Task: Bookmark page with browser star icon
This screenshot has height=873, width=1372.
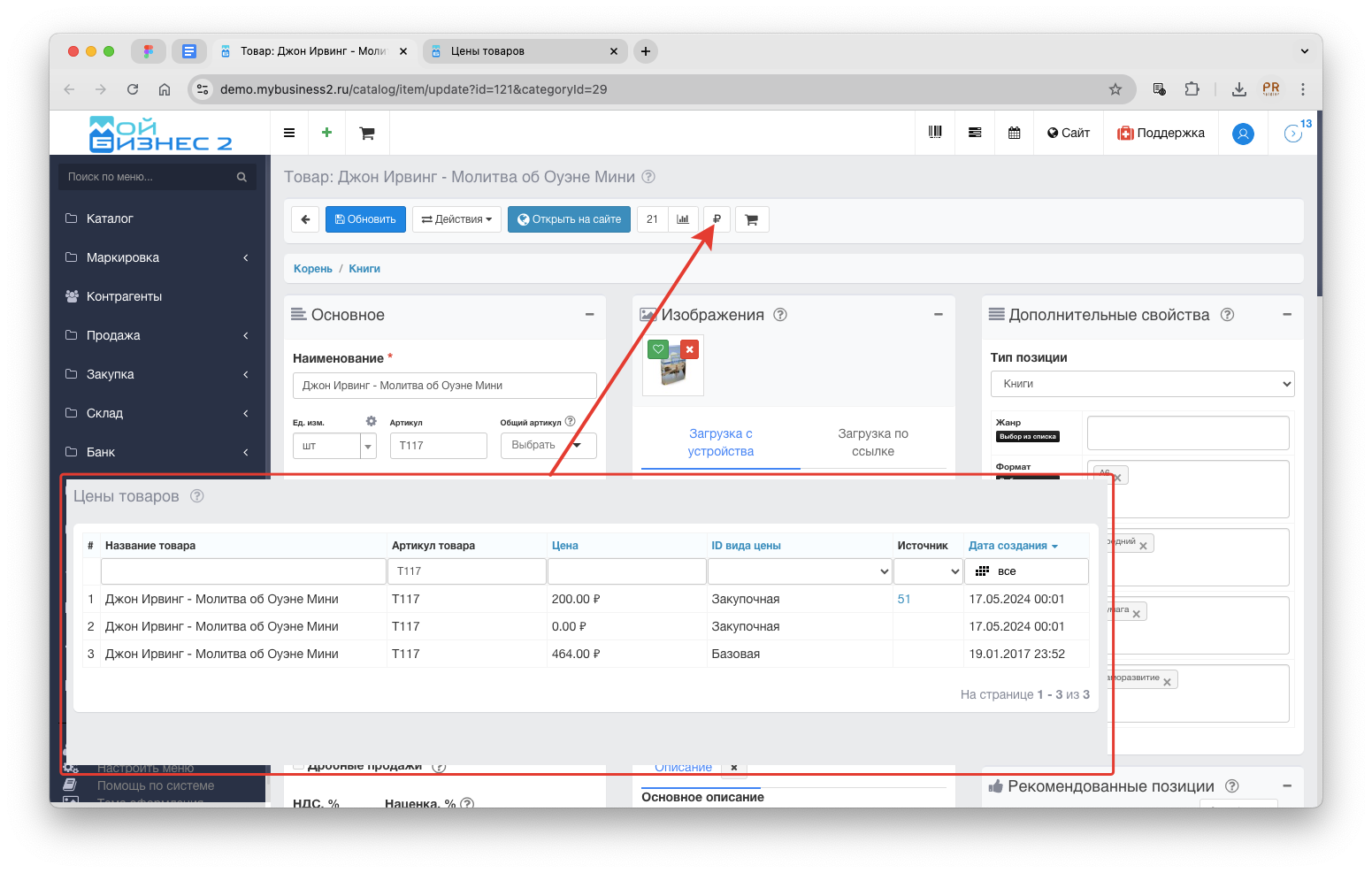Action: click(x=1115, y=89)
